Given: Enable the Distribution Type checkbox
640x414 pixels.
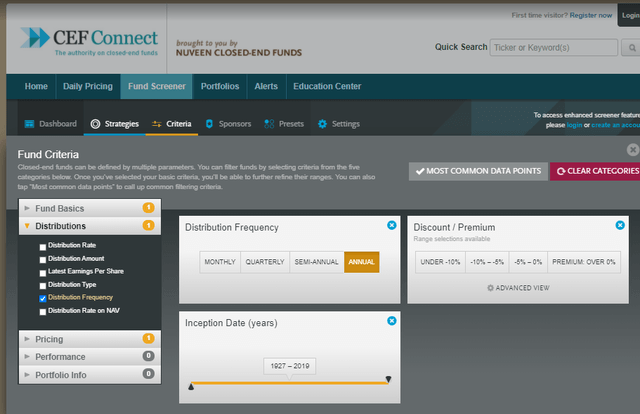Looking at the screenshot, I should pos(42,284).
